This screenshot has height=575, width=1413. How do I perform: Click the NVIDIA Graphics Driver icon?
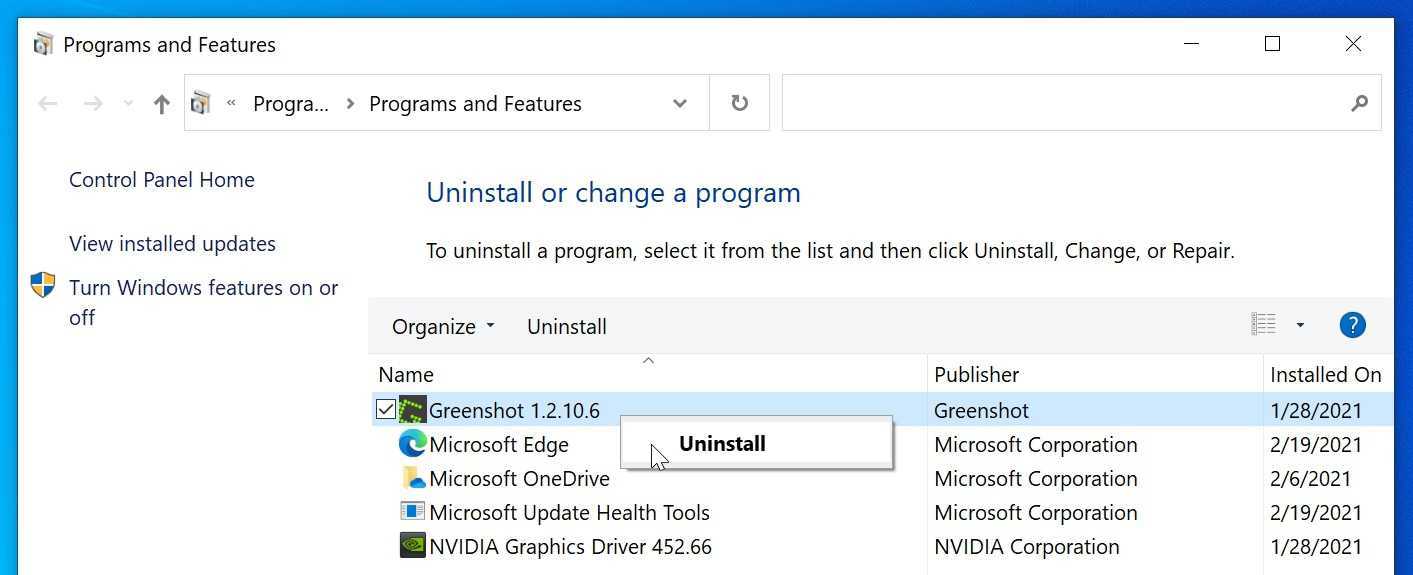[x=412, y=546]
